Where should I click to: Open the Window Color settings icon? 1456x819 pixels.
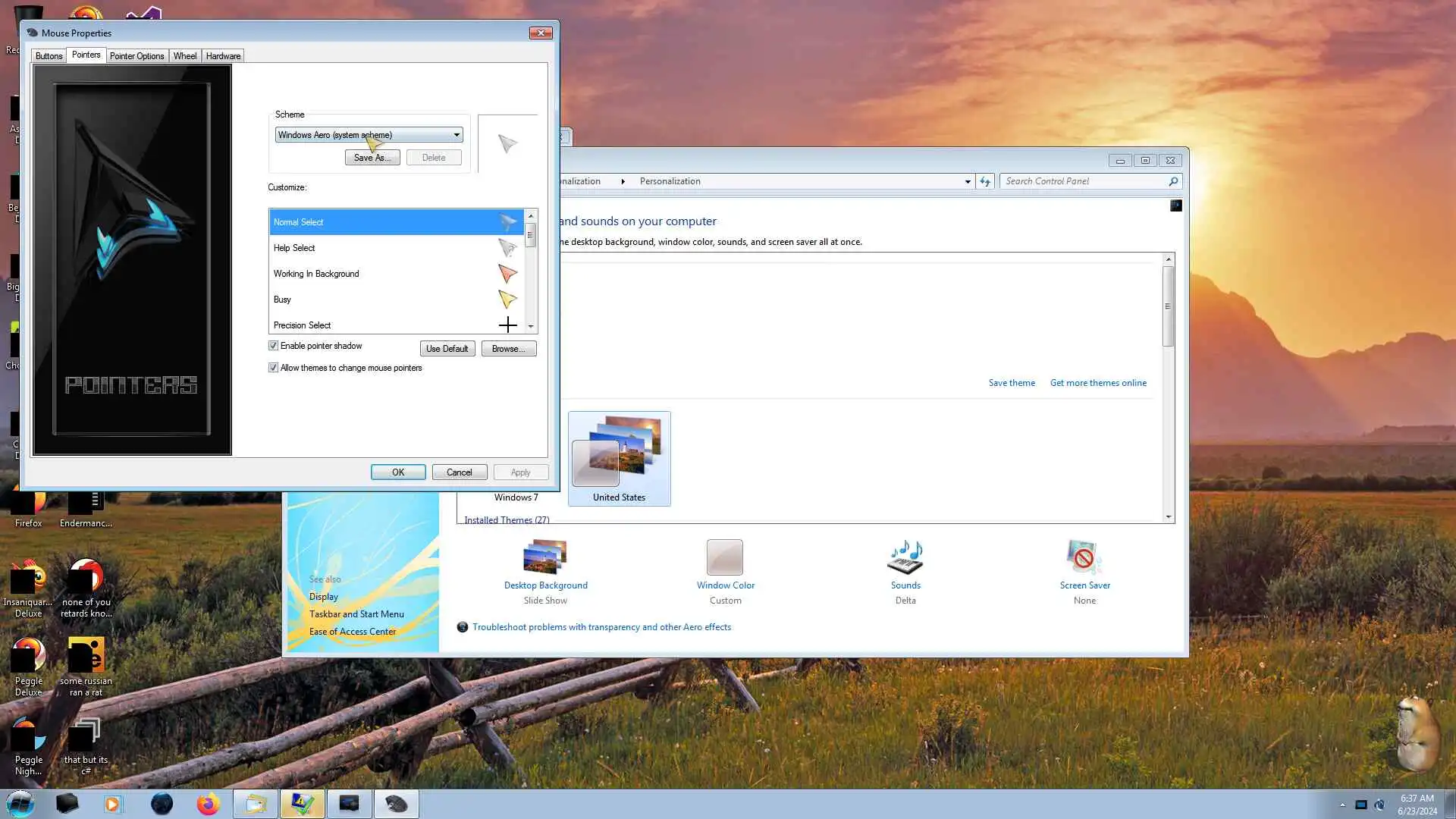tap(725, 558)
